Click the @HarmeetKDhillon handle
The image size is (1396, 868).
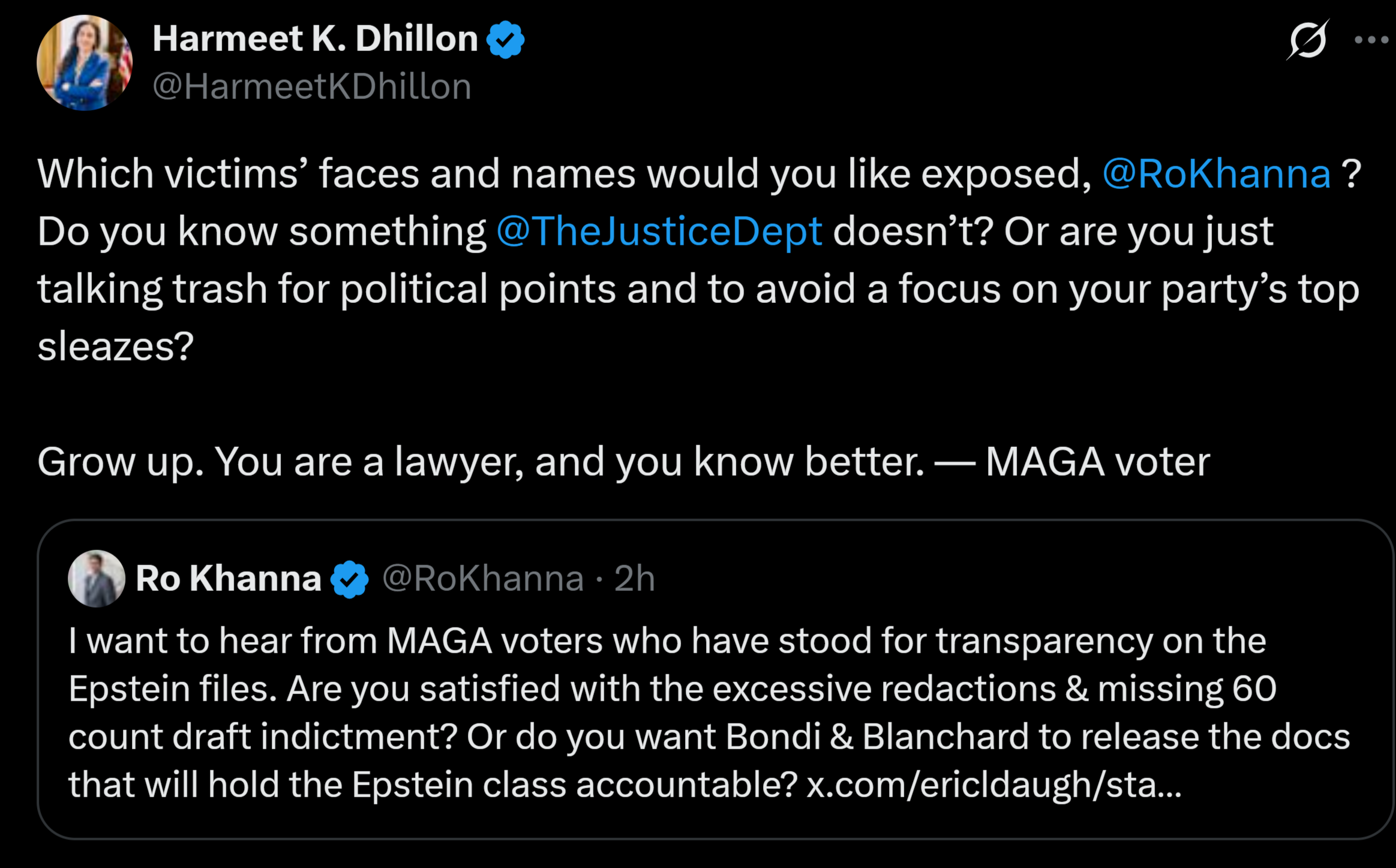(312, 86)
